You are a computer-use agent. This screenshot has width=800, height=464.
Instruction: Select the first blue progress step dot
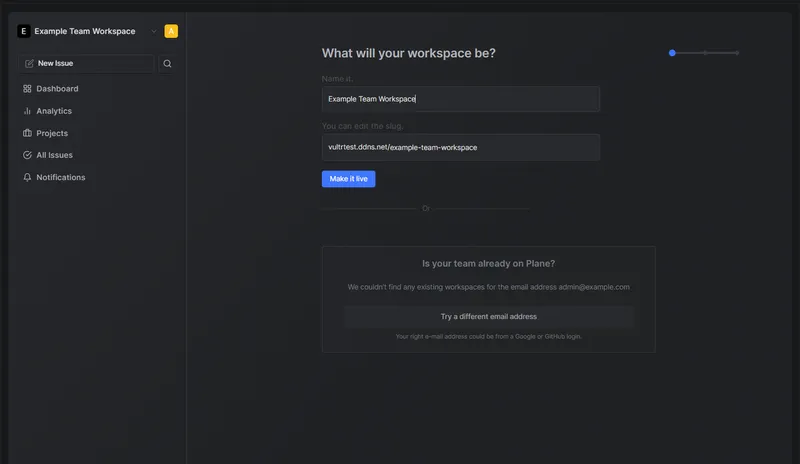point(672,52)
